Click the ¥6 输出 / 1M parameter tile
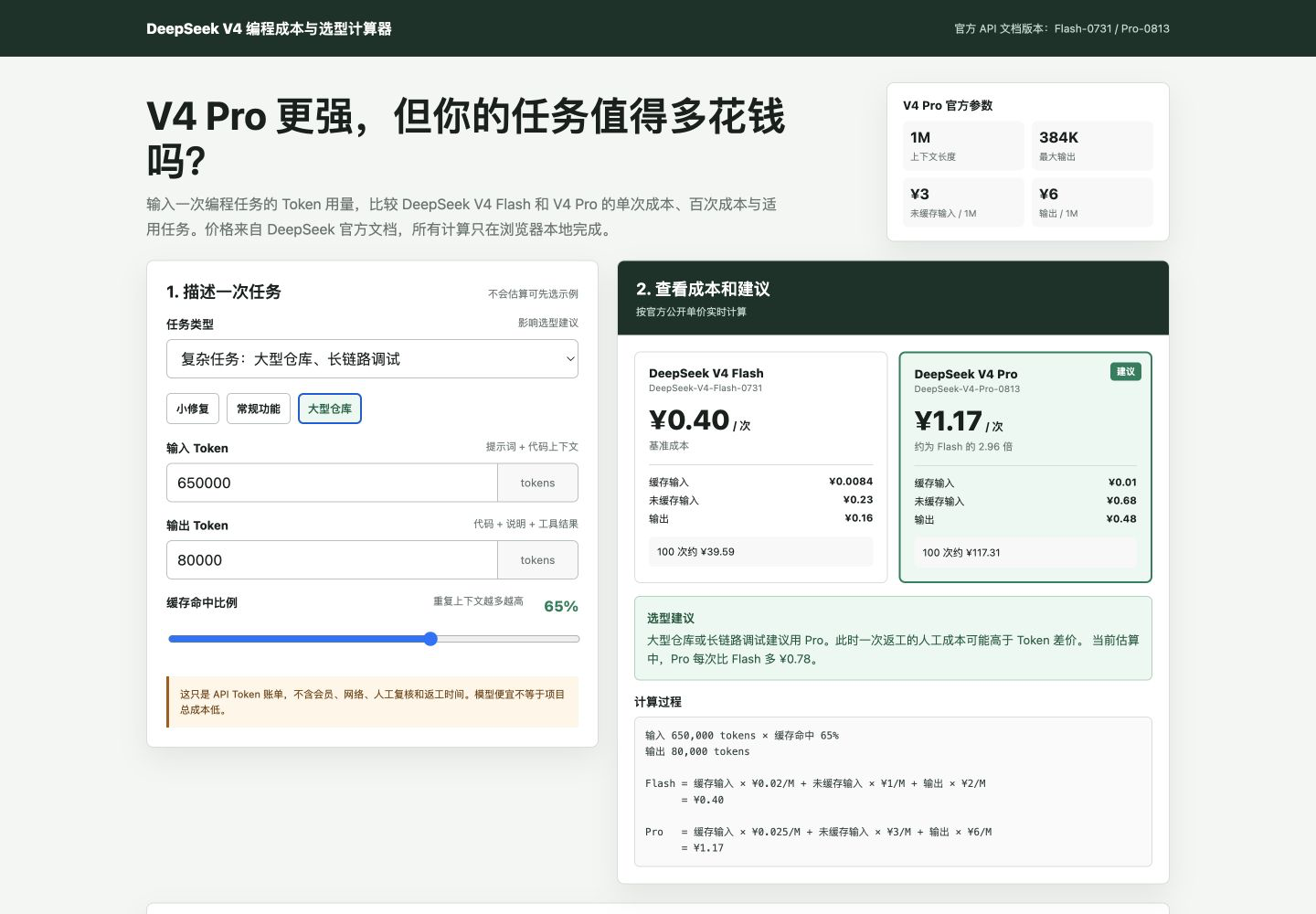 (x=1092, y=202)
